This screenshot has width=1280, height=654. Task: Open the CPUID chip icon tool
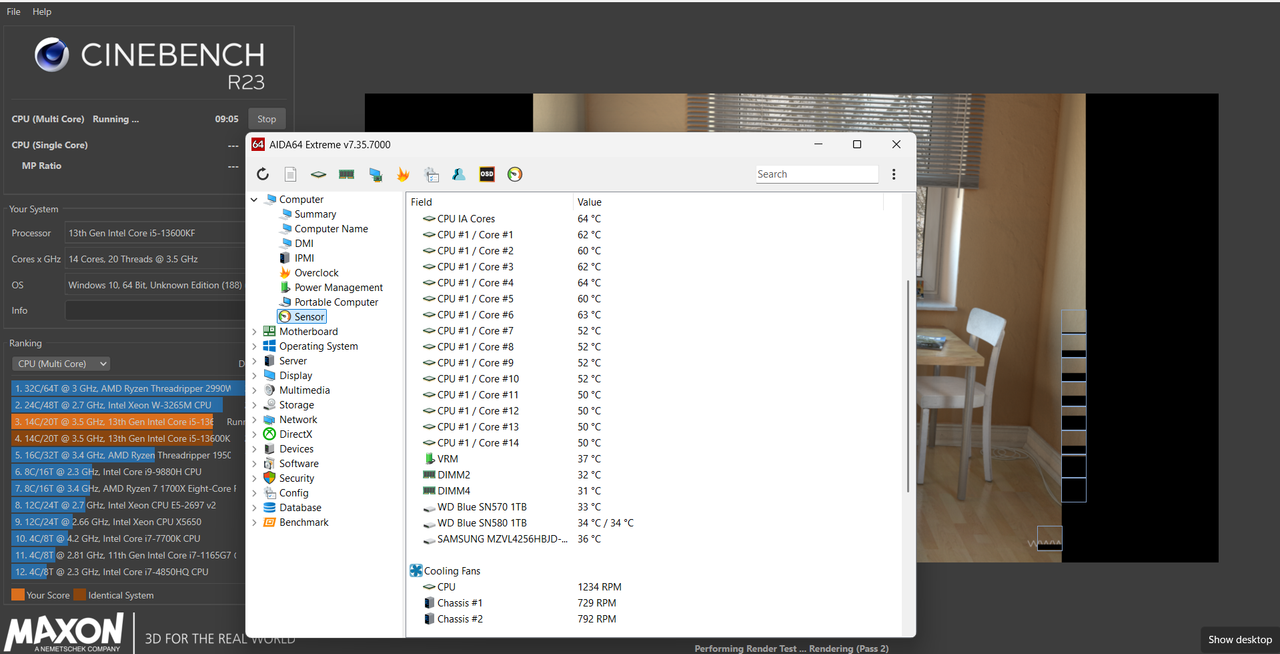318,174
